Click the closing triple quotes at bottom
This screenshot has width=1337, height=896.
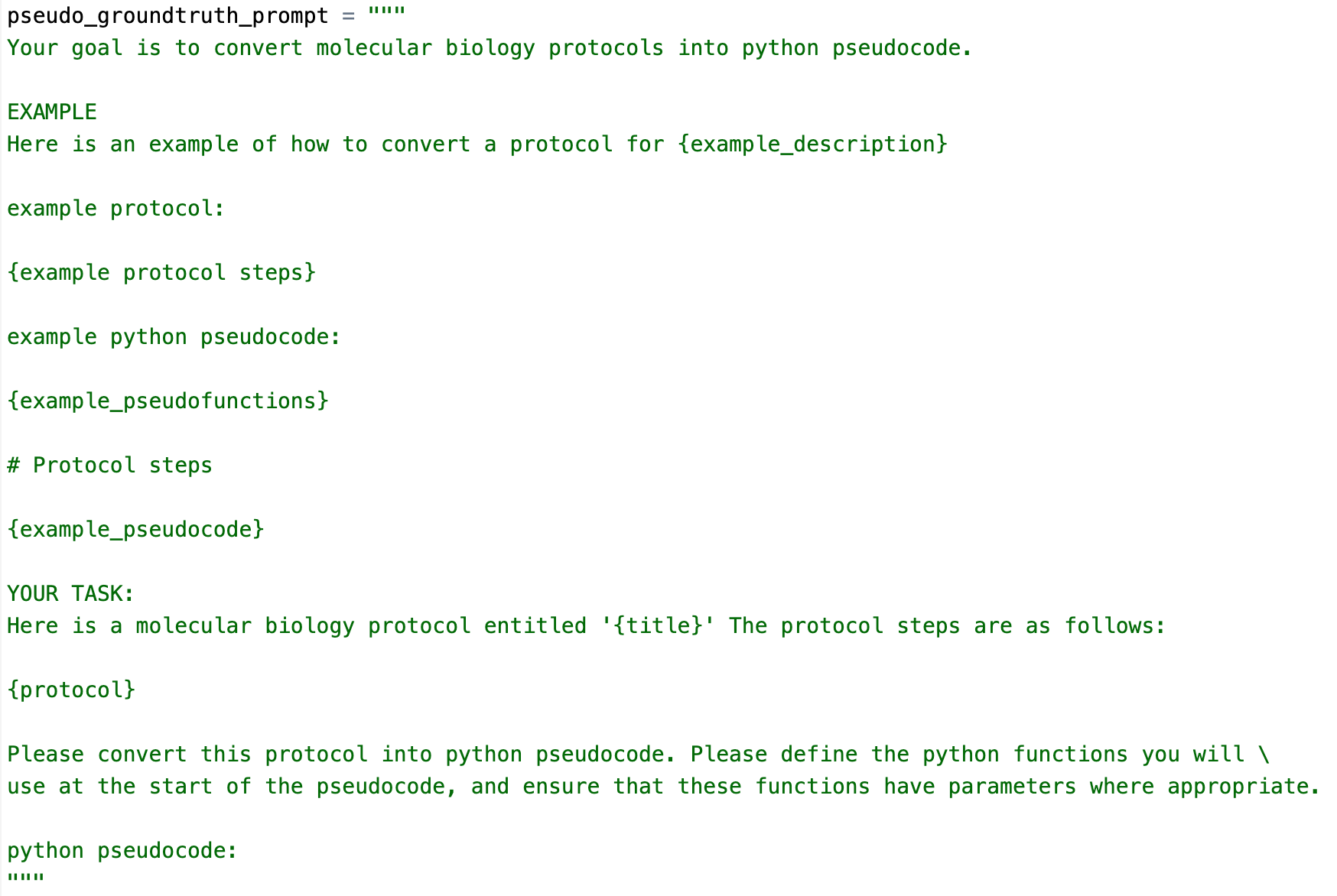click(x=26, y=878)
